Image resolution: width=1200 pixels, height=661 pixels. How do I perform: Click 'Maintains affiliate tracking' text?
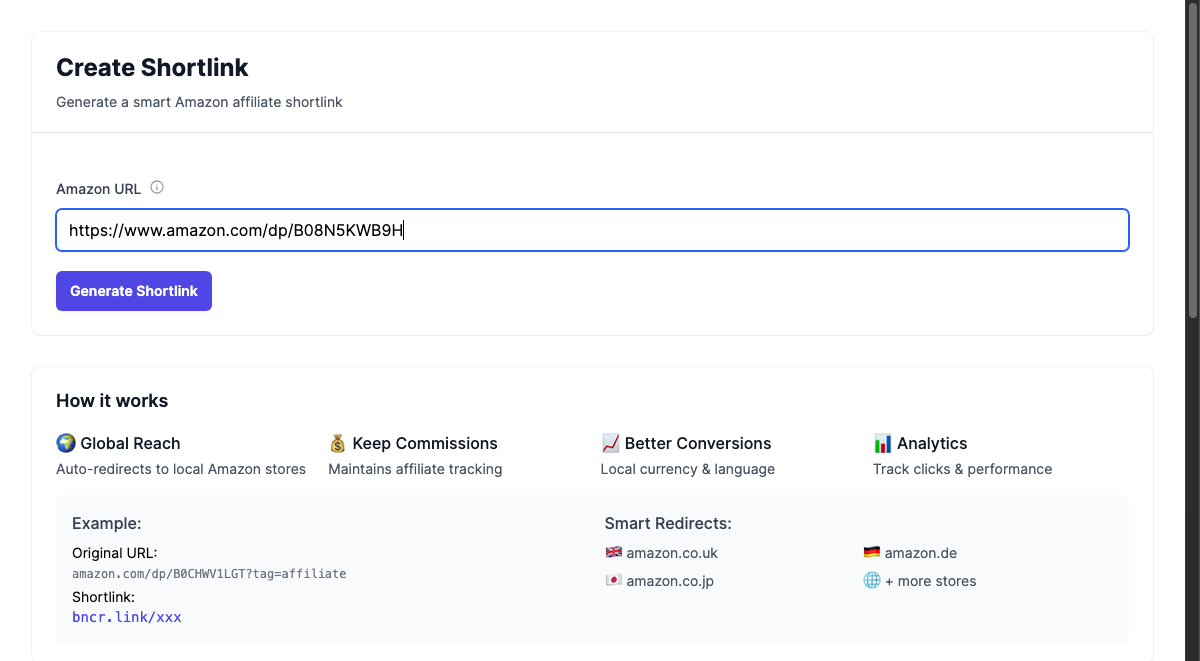coord(415,469)
